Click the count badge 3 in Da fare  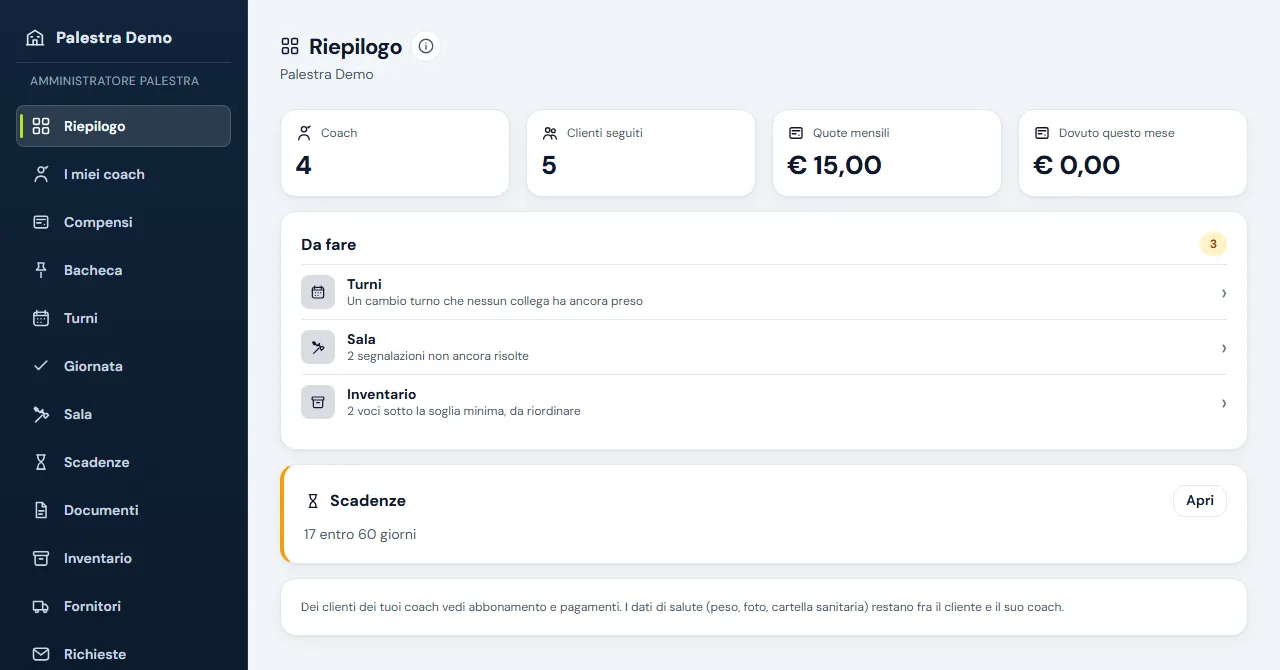tap(1213, 244)
